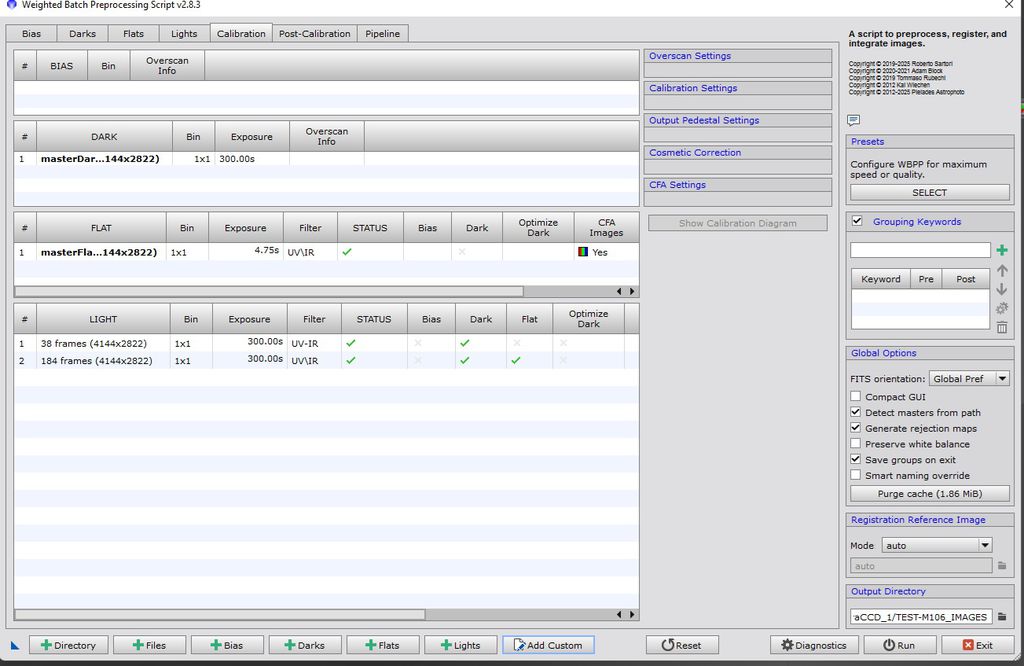This screenshot has height=666, width=1024.
Task: Toggle Compact GUI option
Action: click(856, 396)
